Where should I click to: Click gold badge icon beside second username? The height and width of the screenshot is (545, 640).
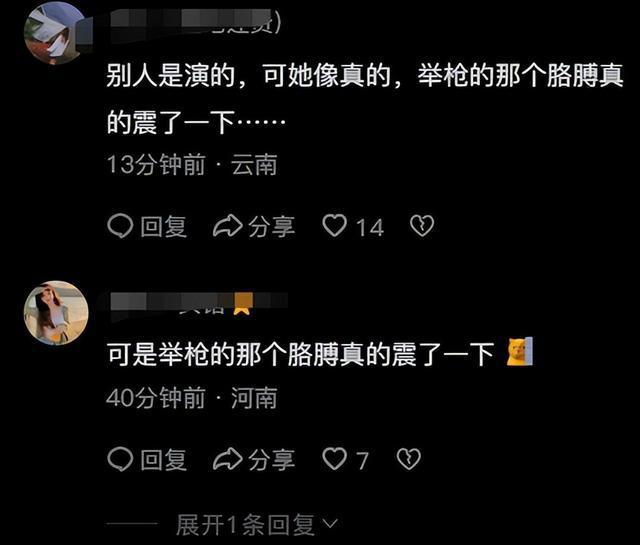[242, 304]
